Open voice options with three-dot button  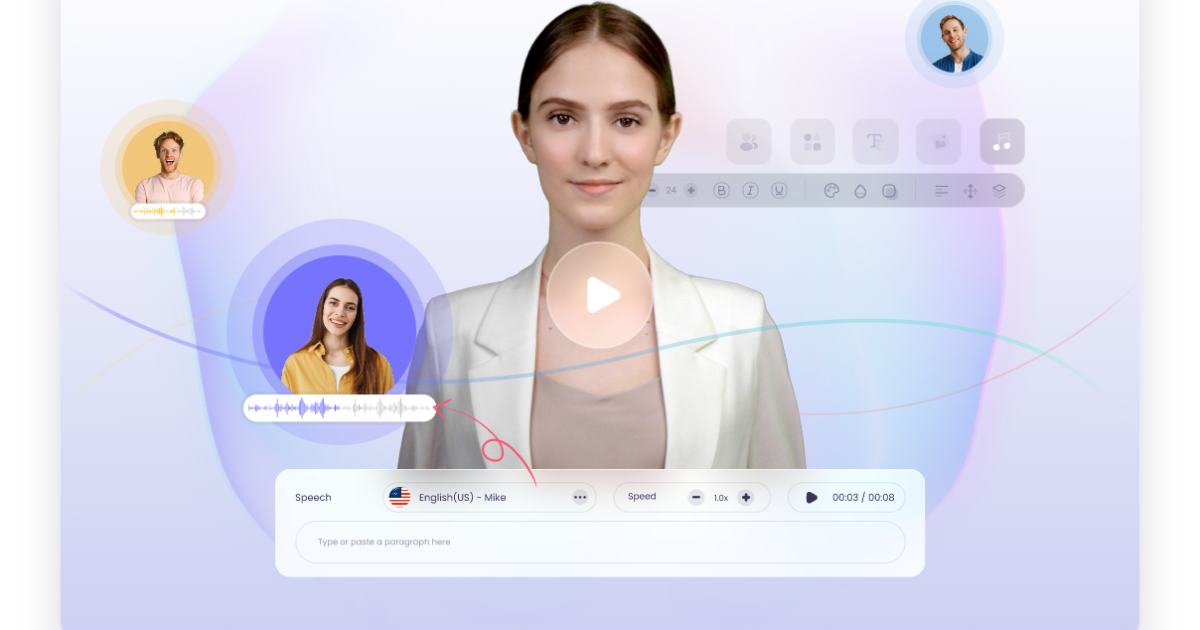580,497
